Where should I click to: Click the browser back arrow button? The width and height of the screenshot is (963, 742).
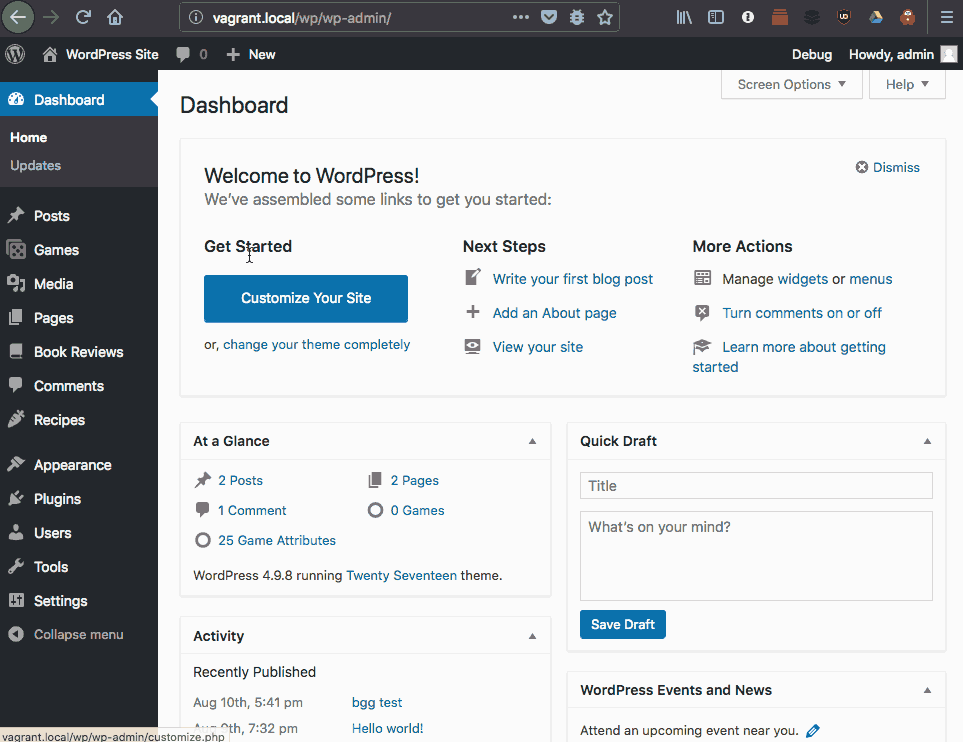18,17
